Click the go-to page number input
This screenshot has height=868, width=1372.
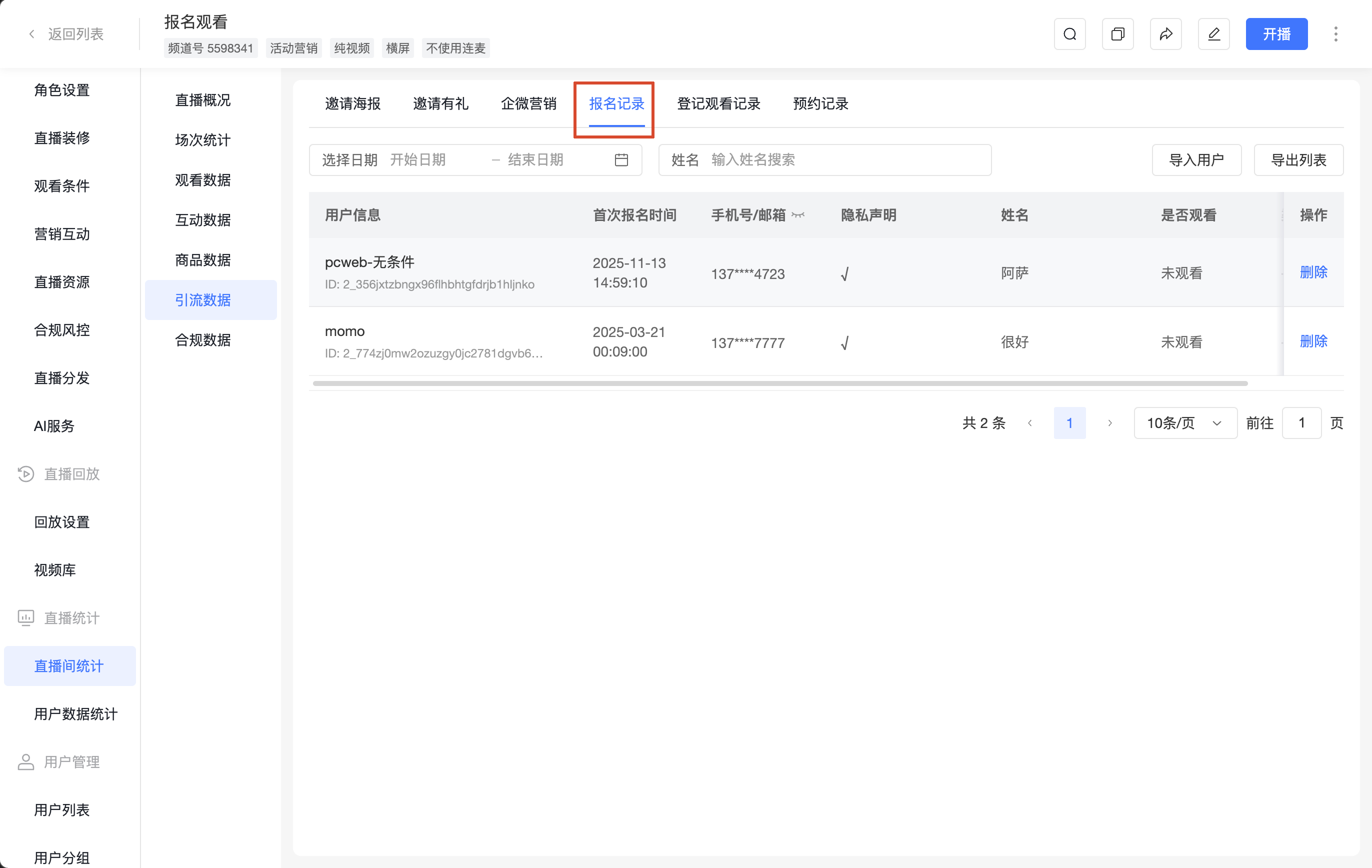pyautogui.click(x=1301, y=423)
